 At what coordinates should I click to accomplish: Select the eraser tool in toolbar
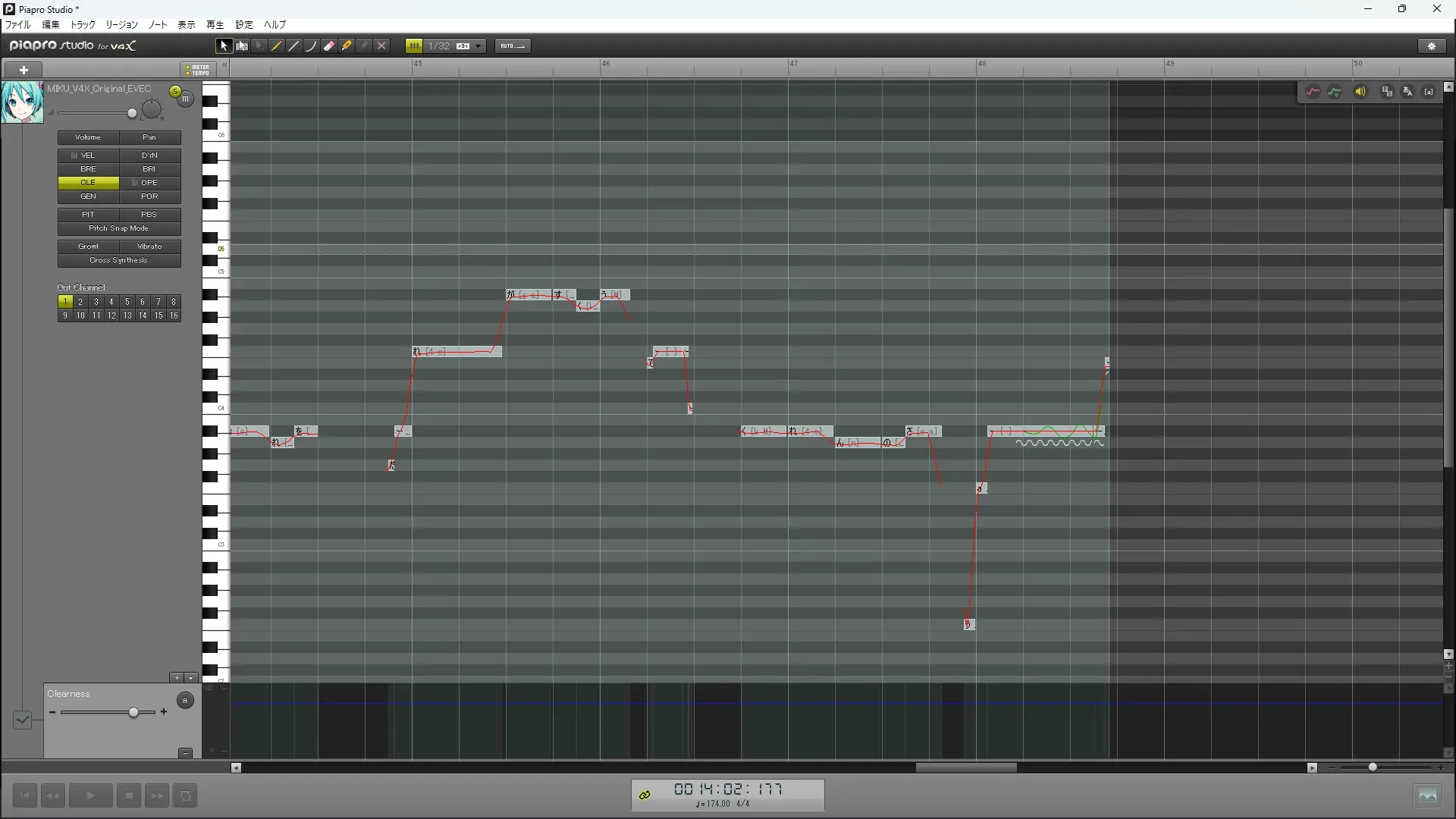click(329, 46)
